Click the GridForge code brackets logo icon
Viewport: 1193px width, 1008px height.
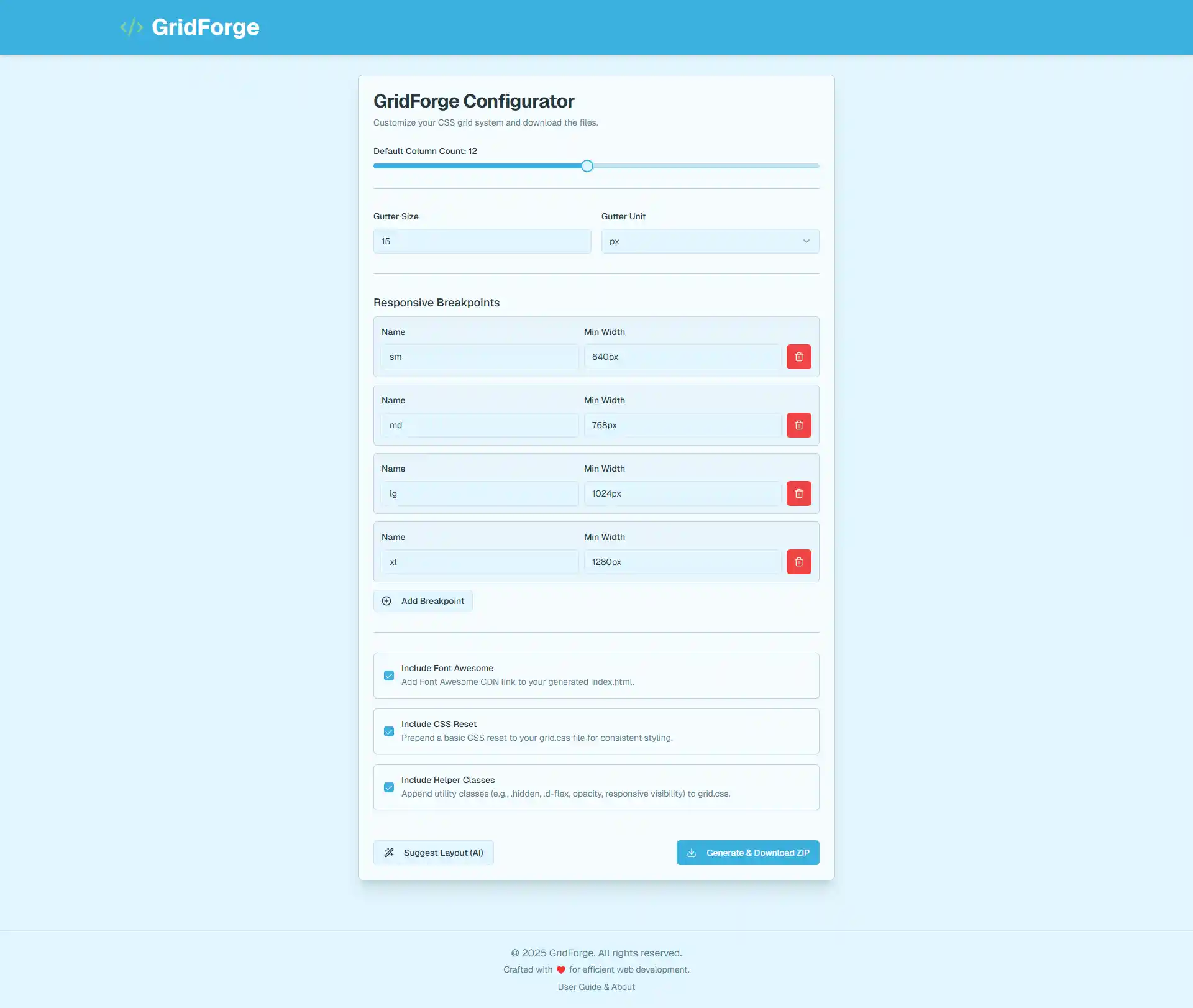pyautogui.click(x=131, y=27)
